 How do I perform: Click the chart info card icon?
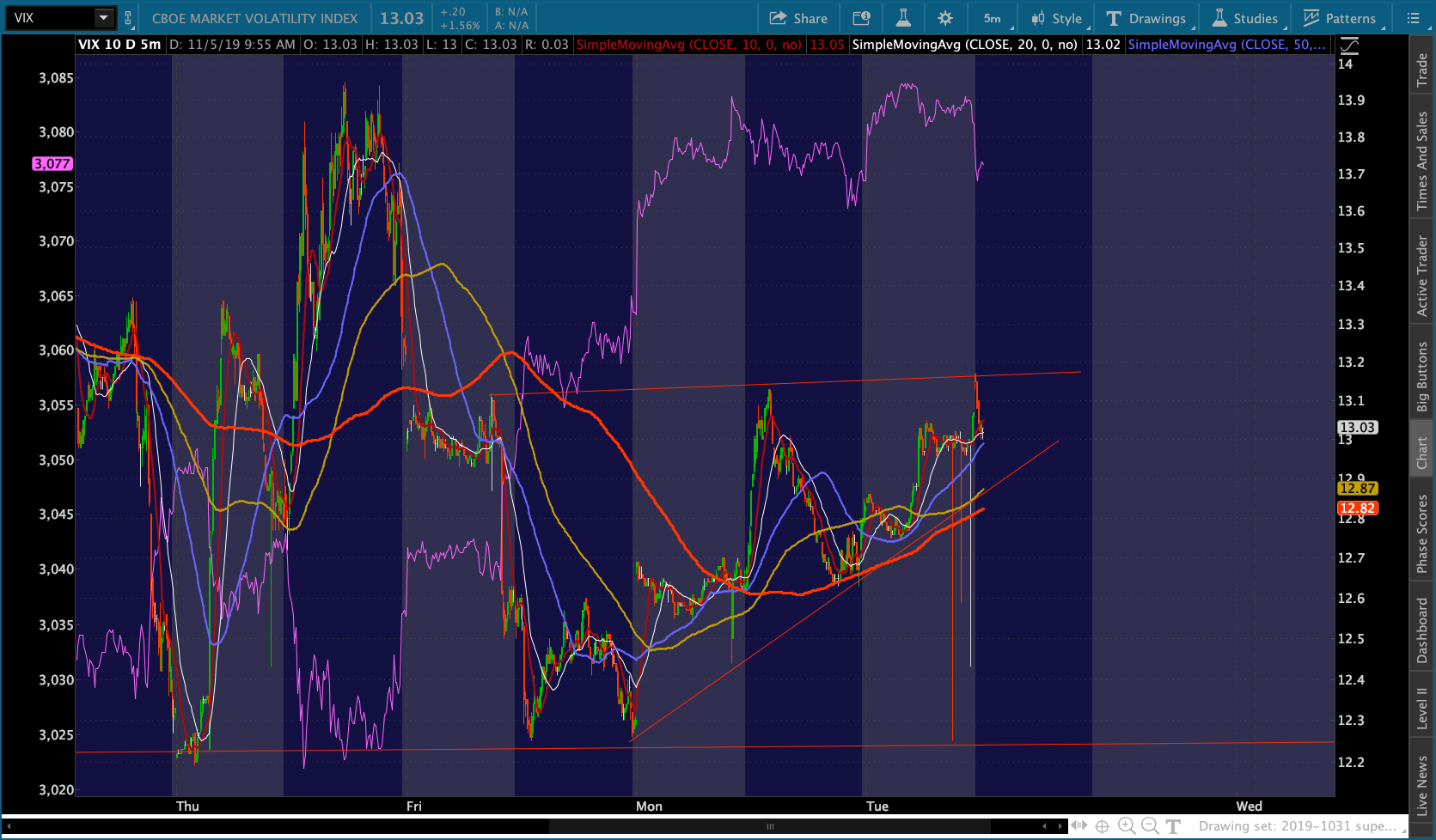[861, 18]
